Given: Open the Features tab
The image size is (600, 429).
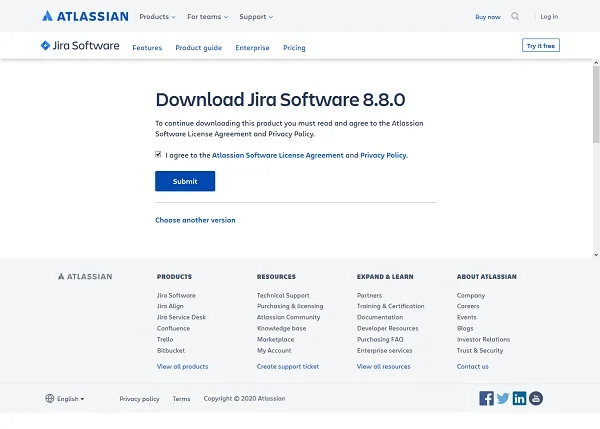Looking at the screenshot, I should click(147, 48).
